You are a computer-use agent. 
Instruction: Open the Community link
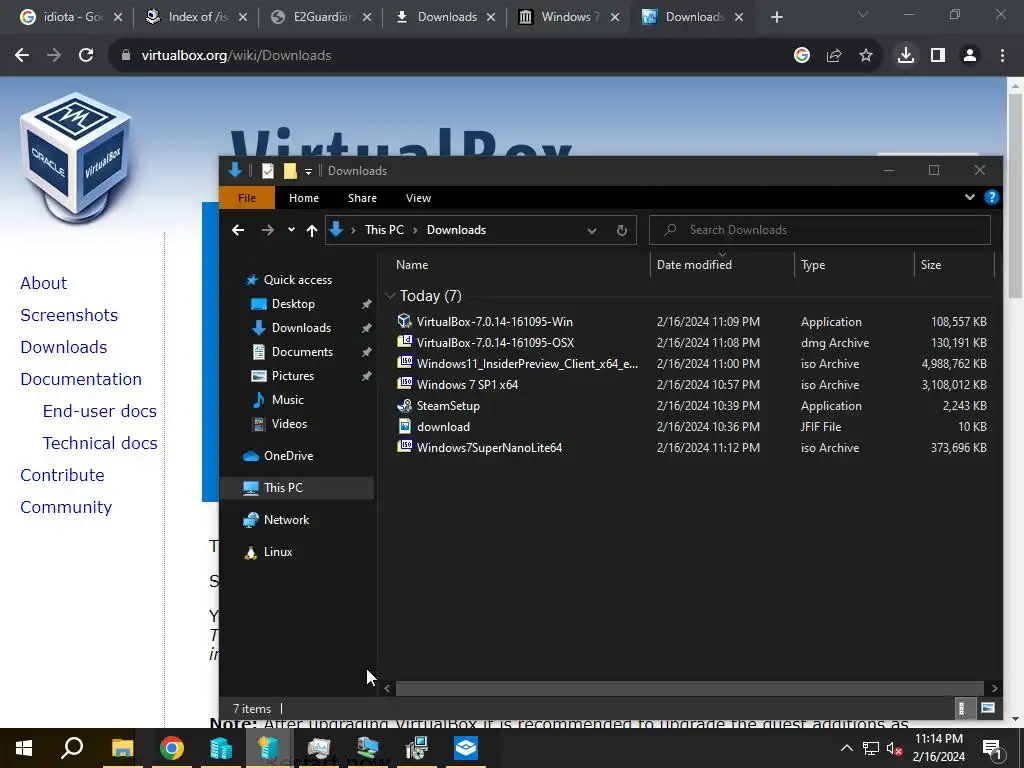point(66,507)
